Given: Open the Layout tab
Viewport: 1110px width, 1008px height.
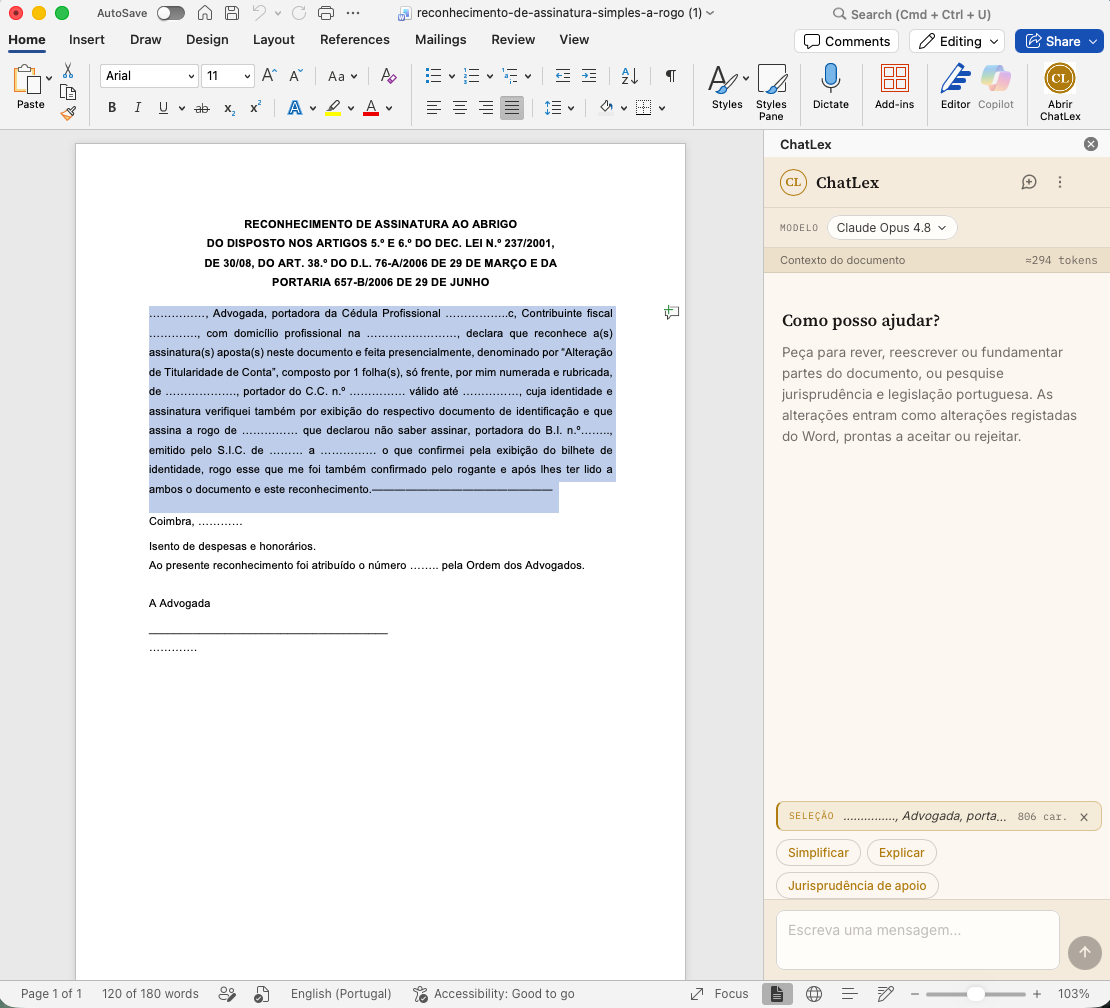Looking at the screenshot, I should click(x=273, y=40).
